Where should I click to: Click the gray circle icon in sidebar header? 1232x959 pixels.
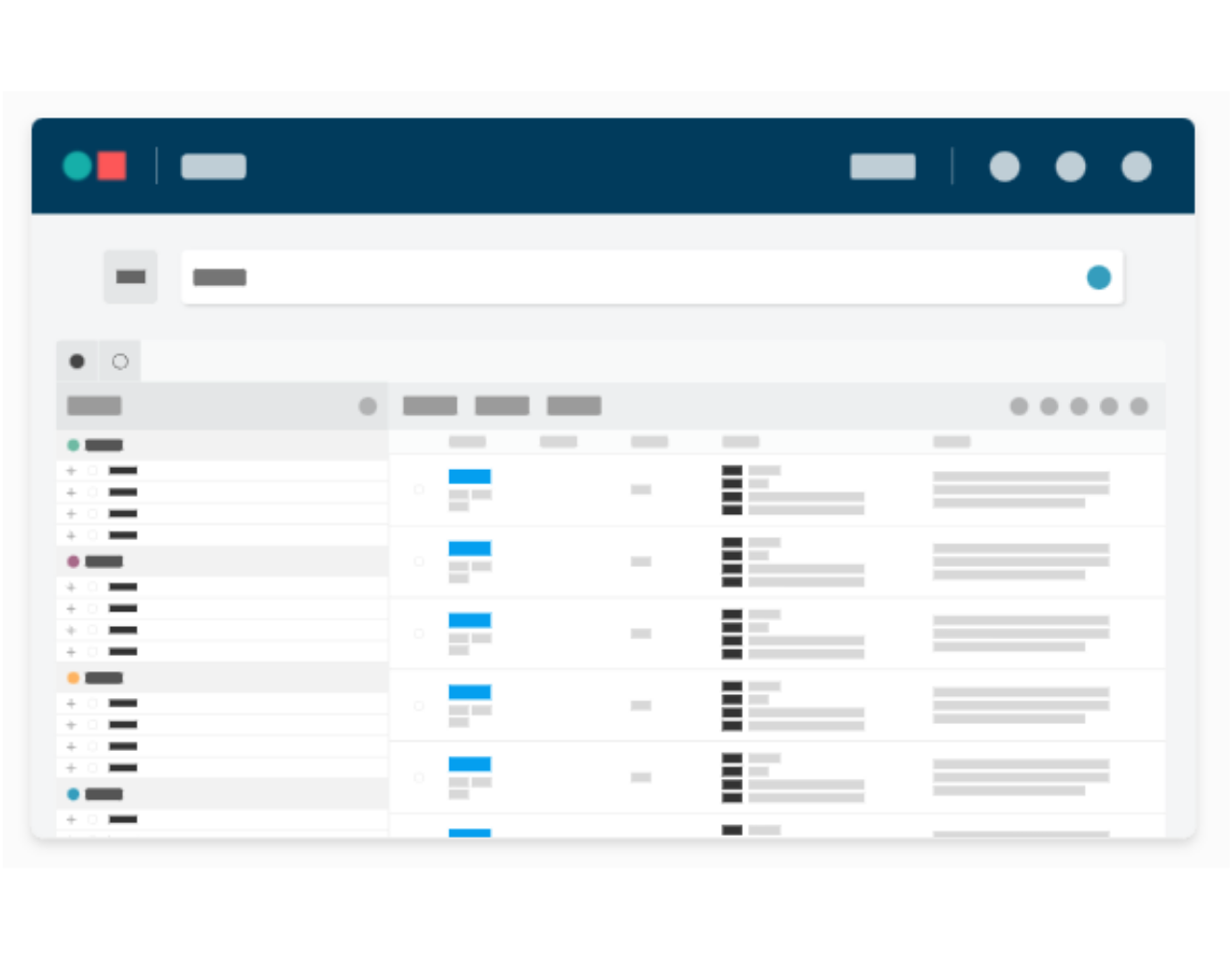368,406
